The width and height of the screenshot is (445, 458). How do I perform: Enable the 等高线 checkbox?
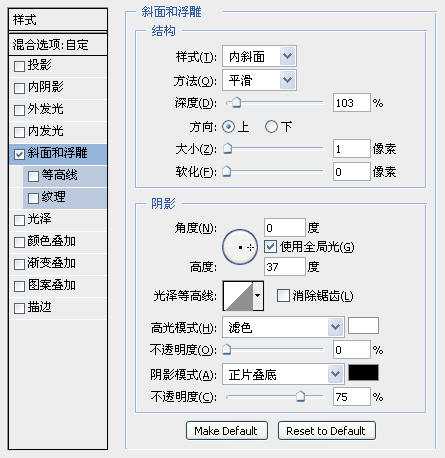point(33,176)
